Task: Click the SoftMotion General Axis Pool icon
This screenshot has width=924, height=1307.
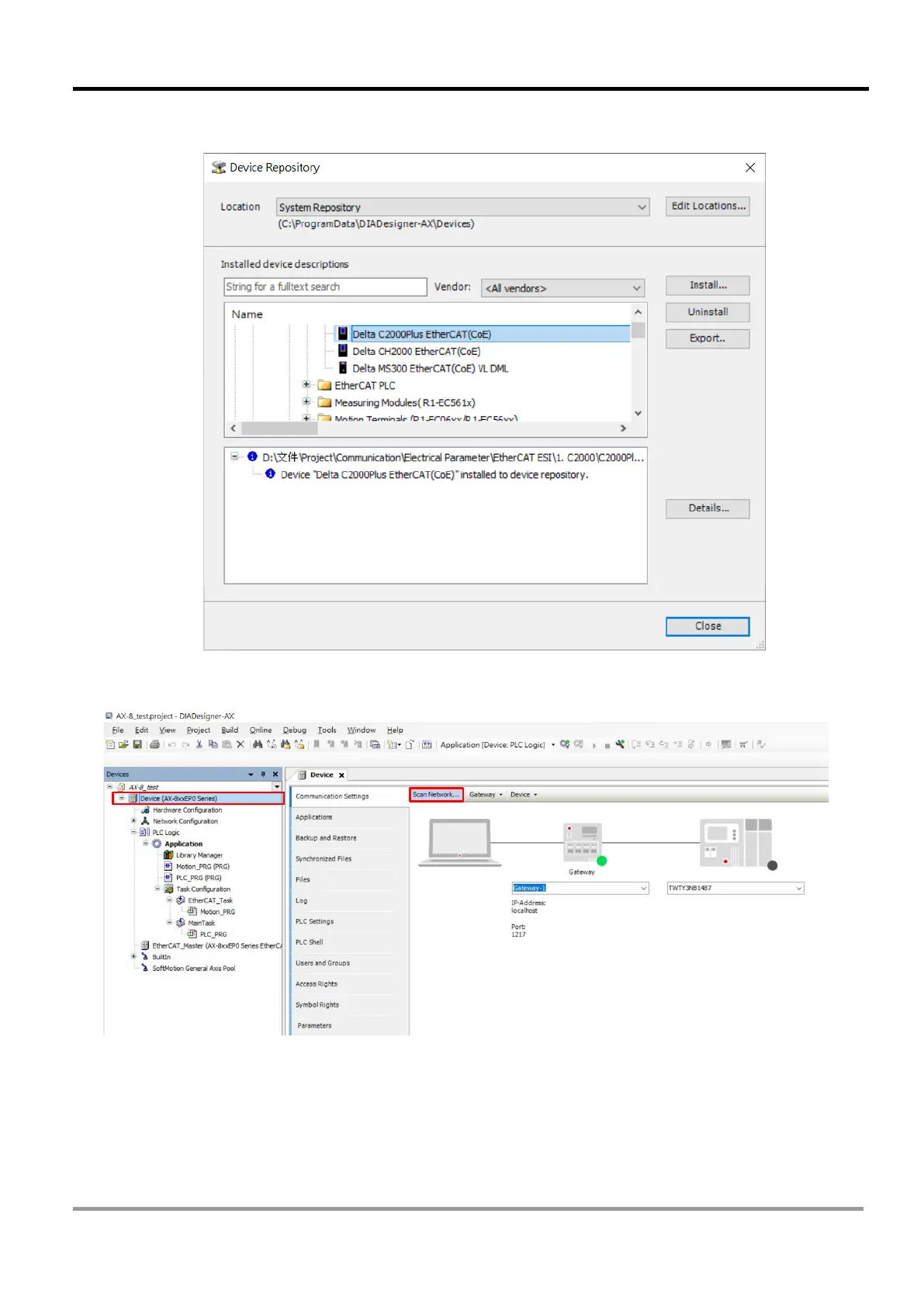Action: (x=145, y=968)
